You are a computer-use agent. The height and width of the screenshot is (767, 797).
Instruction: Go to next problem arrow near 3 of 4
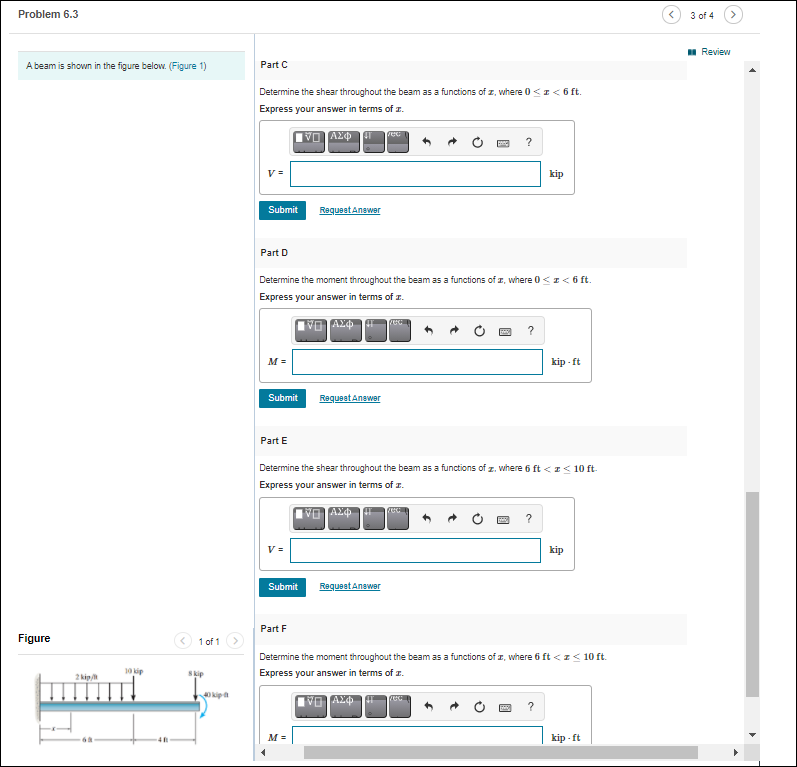click(733, 15)
